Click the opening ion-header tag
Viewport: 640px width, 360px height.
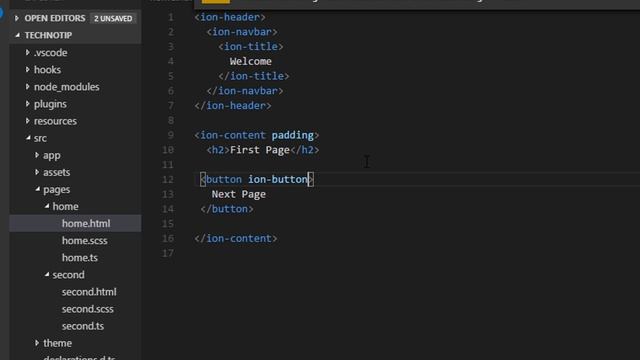pyautogui.click(x=230, y=17)
